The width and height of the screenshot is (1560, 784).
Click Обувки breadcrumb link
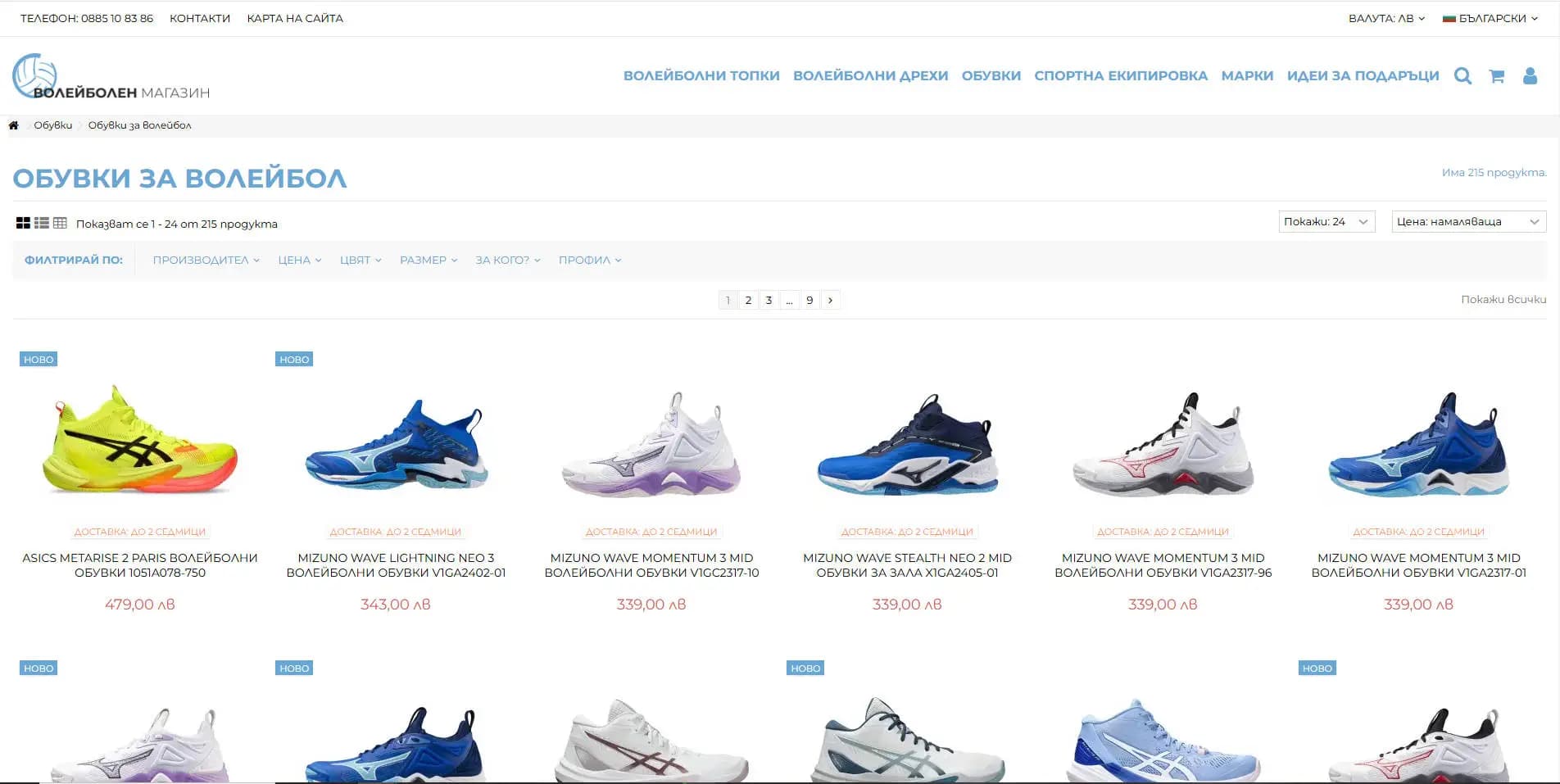pos(53,125)
